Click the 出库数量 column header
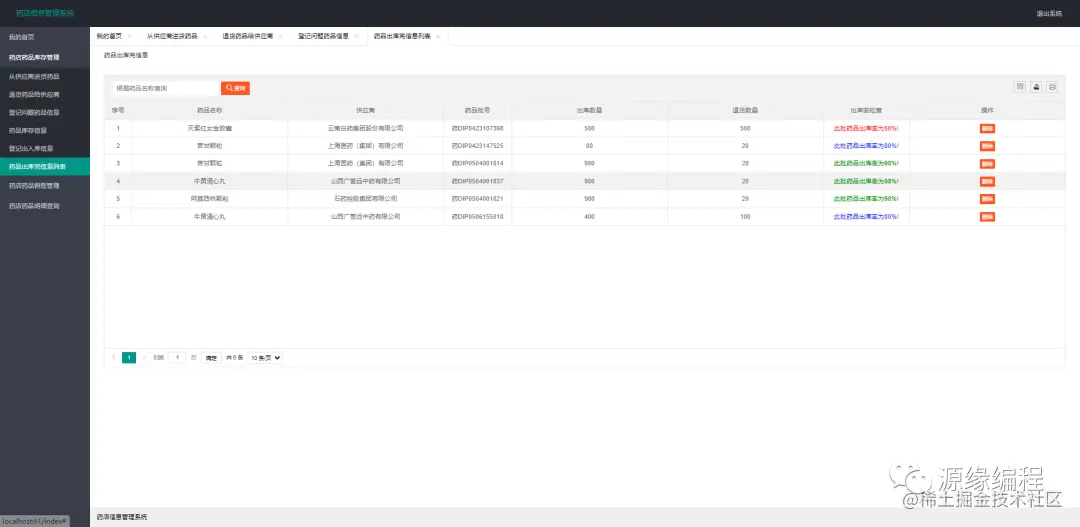This screenshot has height=527, width=1080. (589, 110)
